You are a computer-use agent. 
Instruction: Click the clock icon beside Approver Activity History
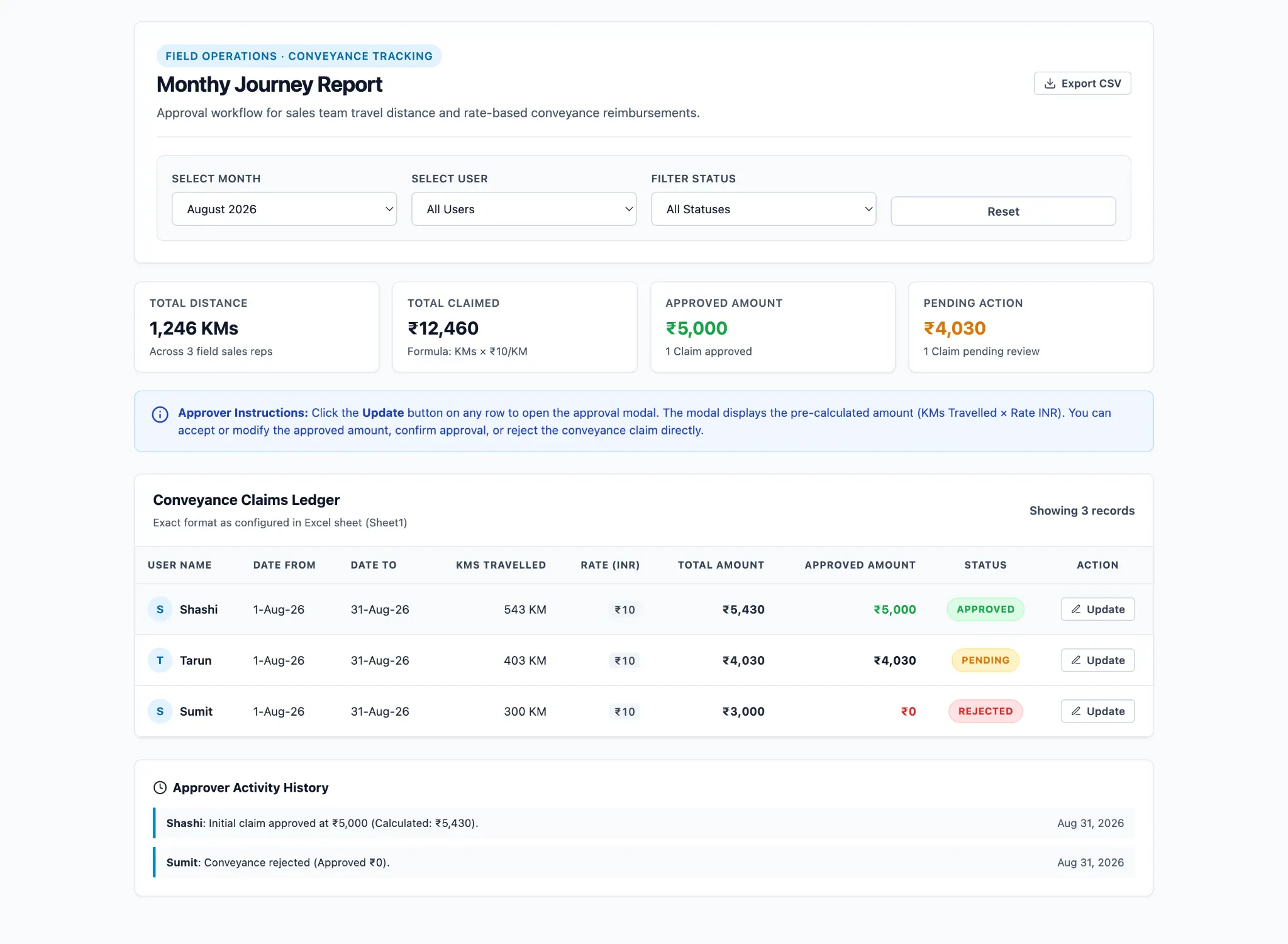point(160,787)
